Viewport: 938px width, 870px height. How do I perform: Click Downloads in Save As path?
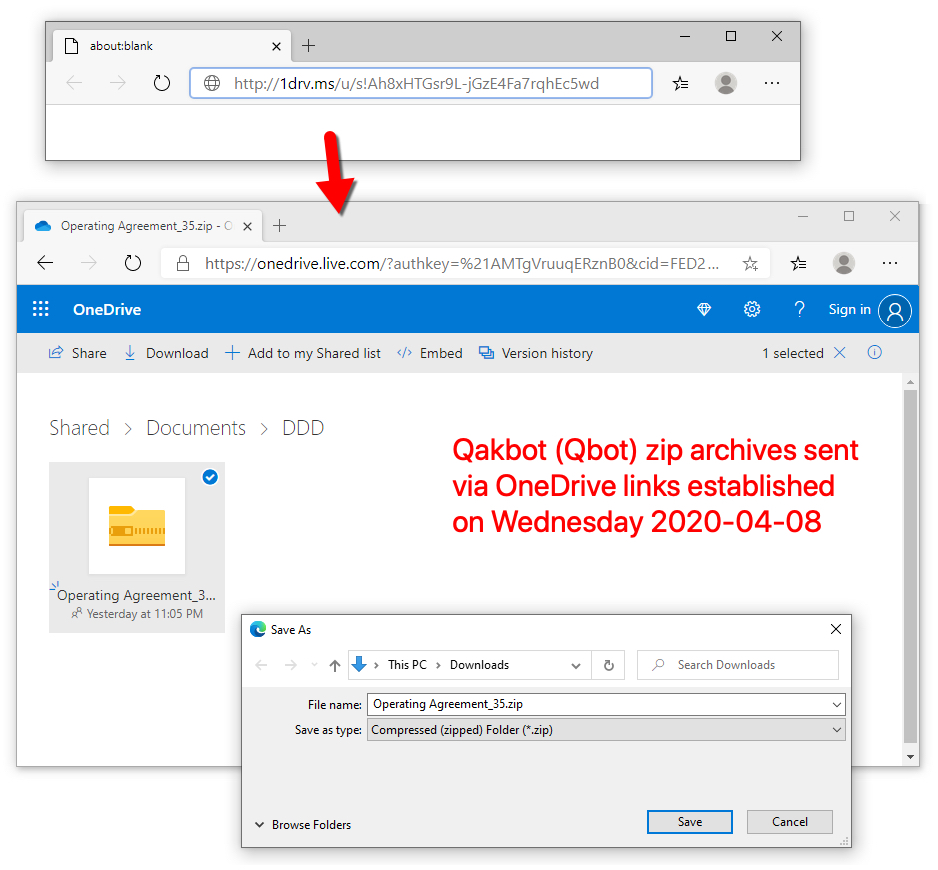pos(479,665)
